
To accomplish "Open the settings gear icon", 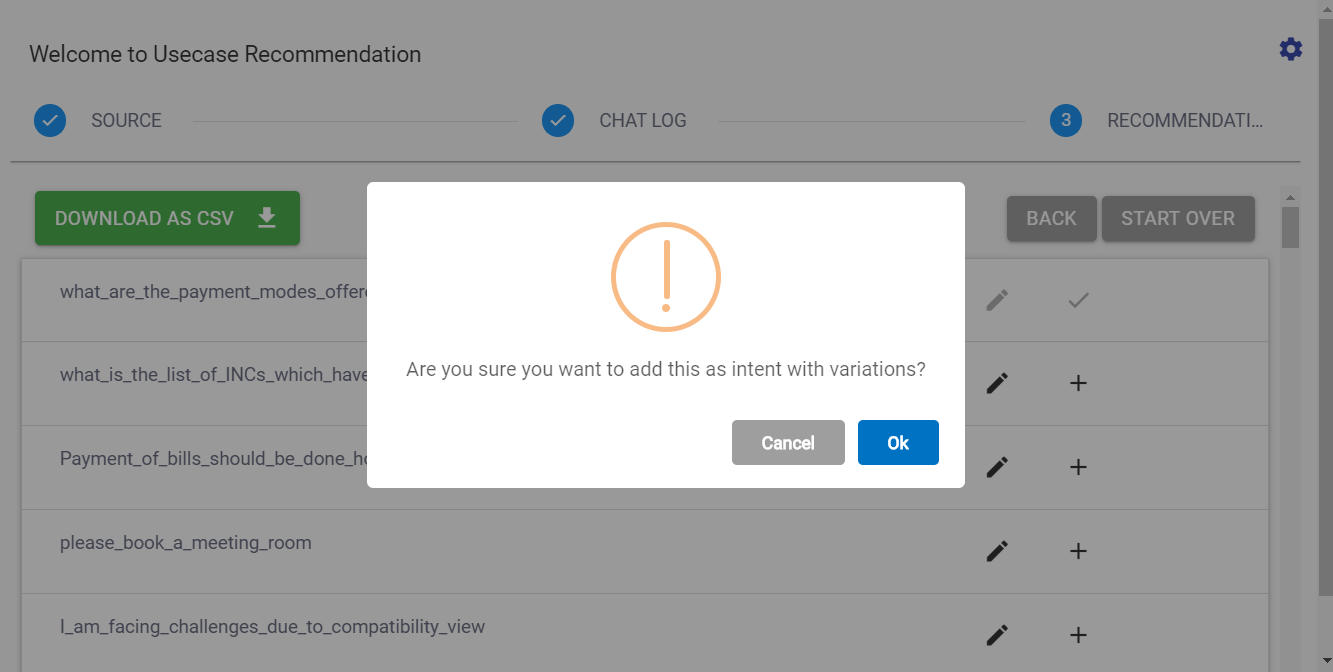I will pos(1291,49).
